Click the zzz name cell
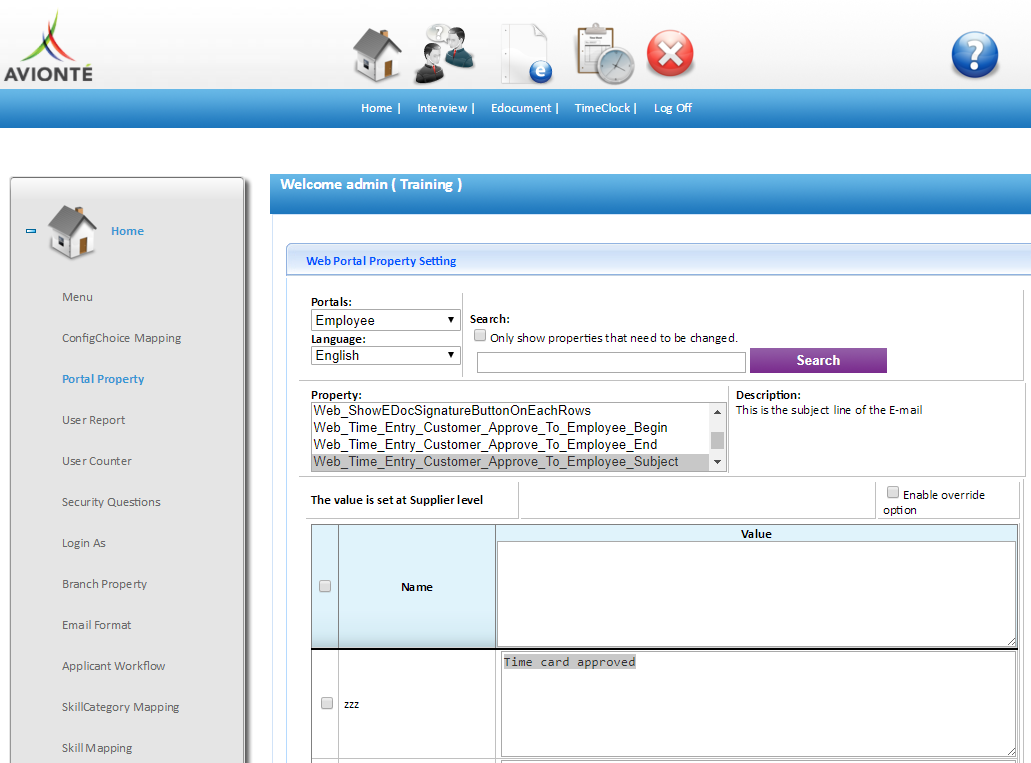Viewport: 1031px width, 763px height. click(417, 704)
